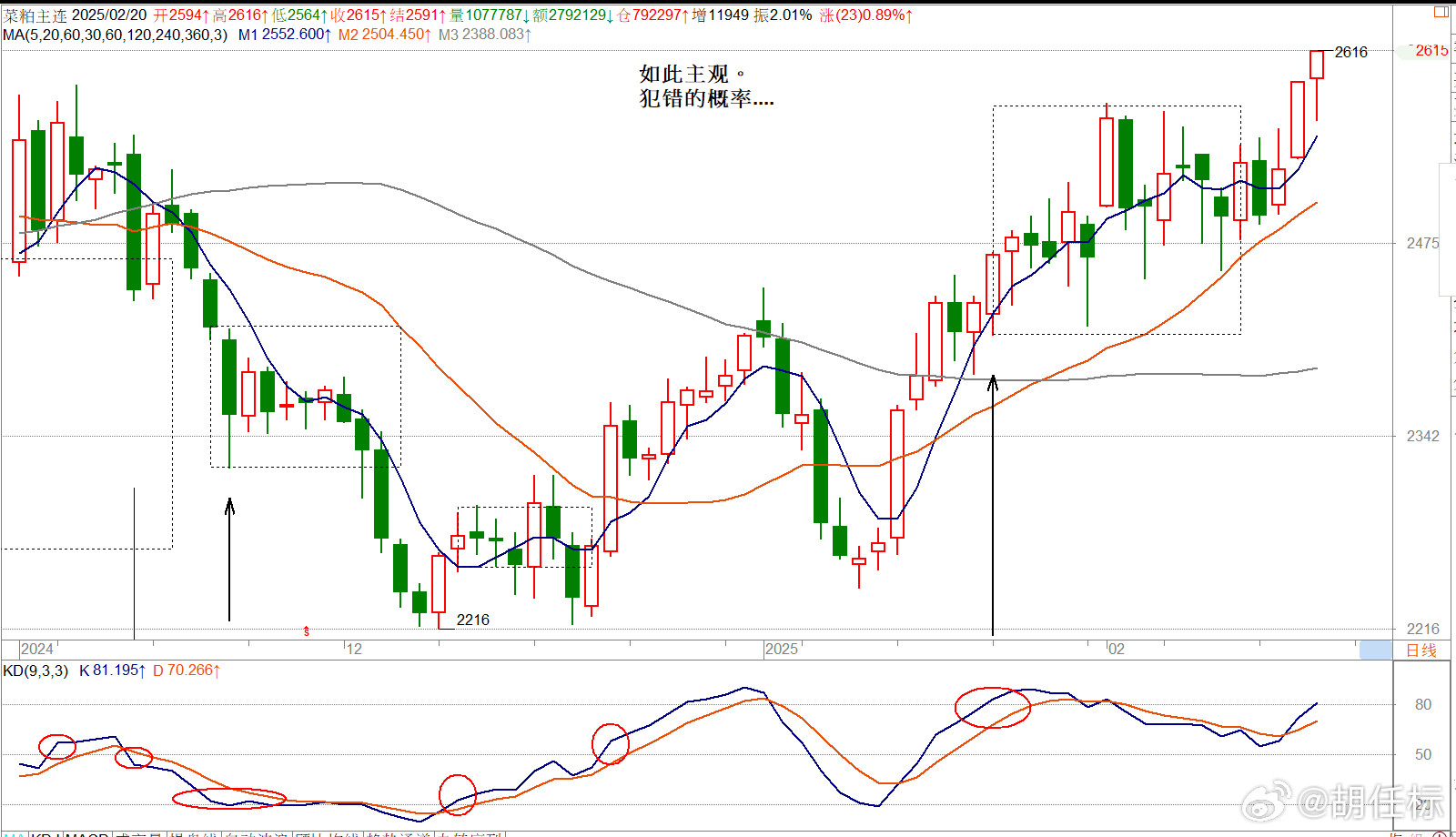Click the M2 2504.450 value

385,35
